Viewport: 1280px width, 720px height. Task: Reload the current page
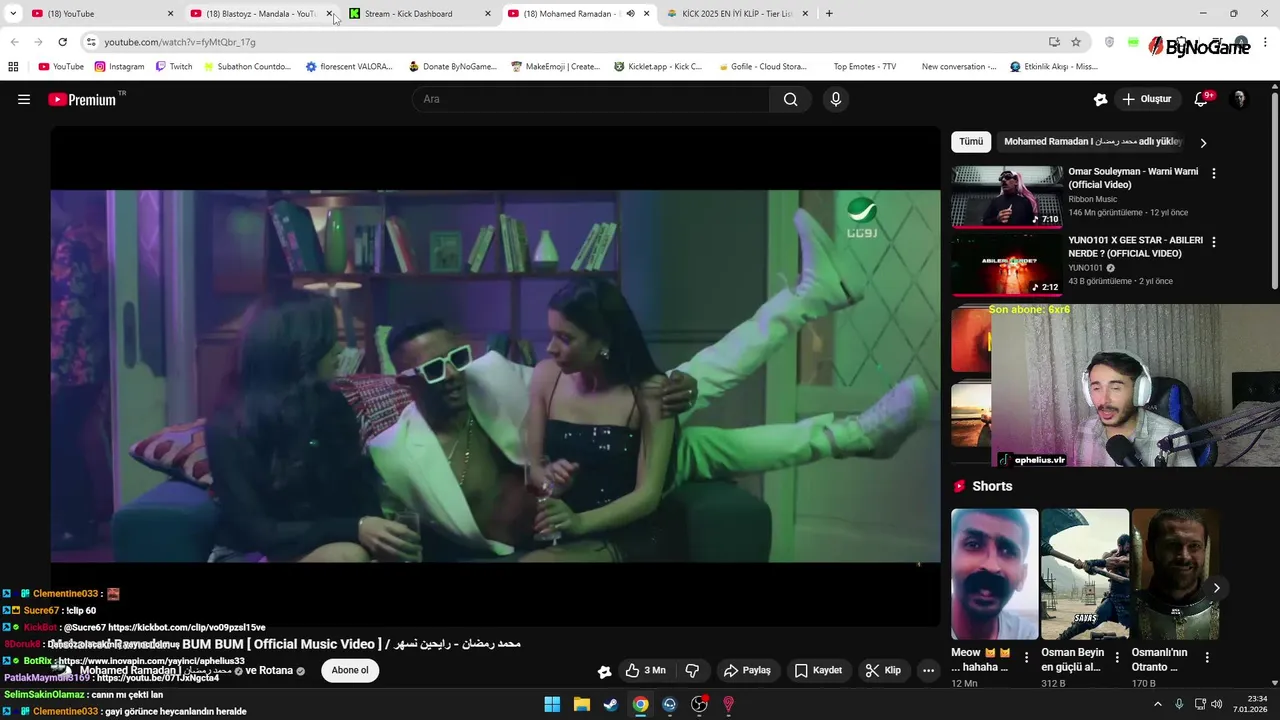click(x=62, y=42)
